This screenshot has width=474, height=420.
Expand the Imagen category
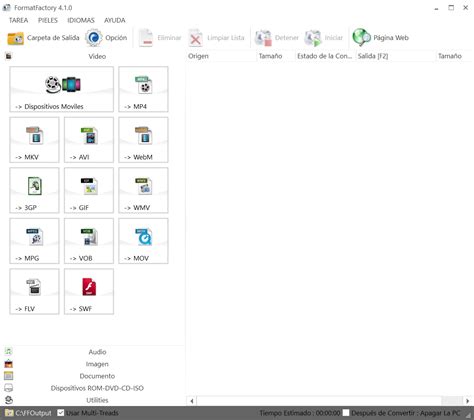click(x=93, y=364)
